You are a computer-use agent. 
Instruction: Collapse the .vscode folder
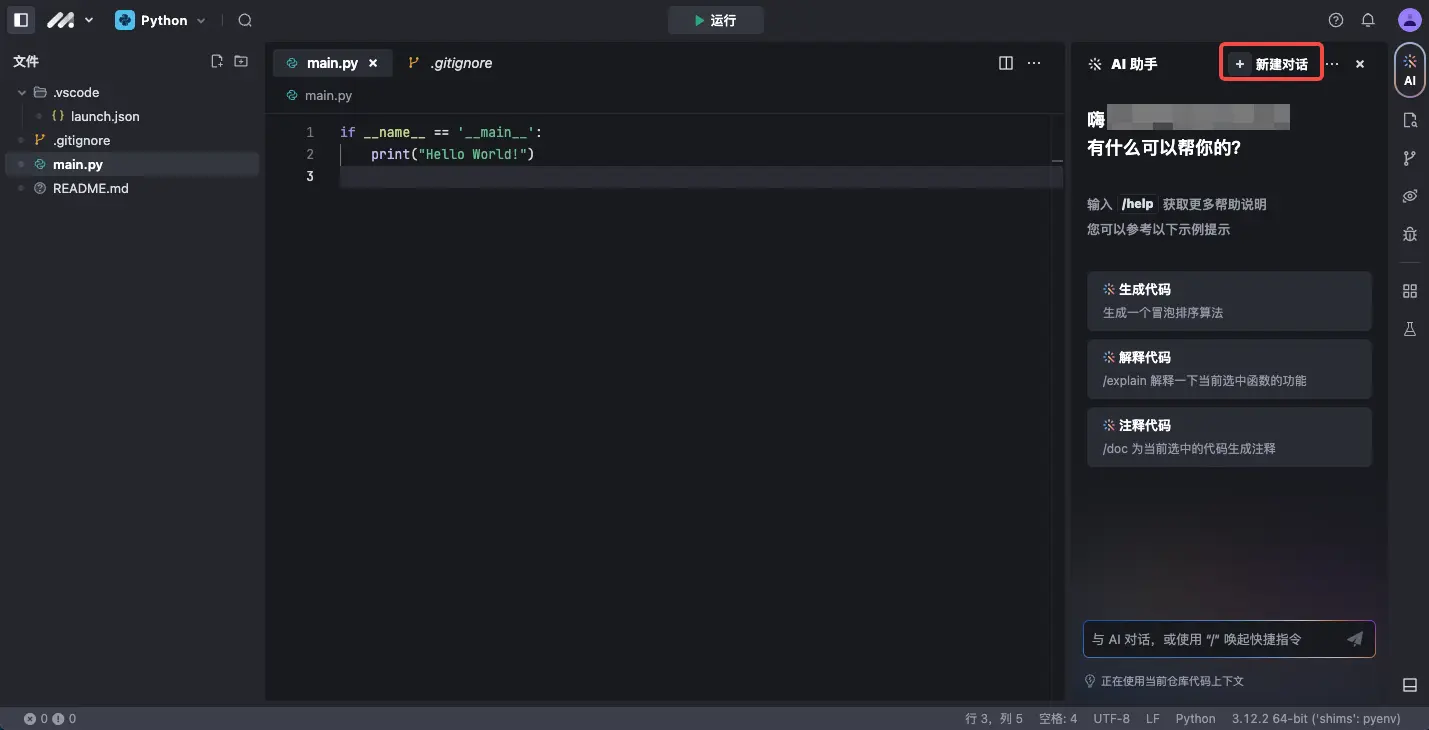[x=130, y=92]
